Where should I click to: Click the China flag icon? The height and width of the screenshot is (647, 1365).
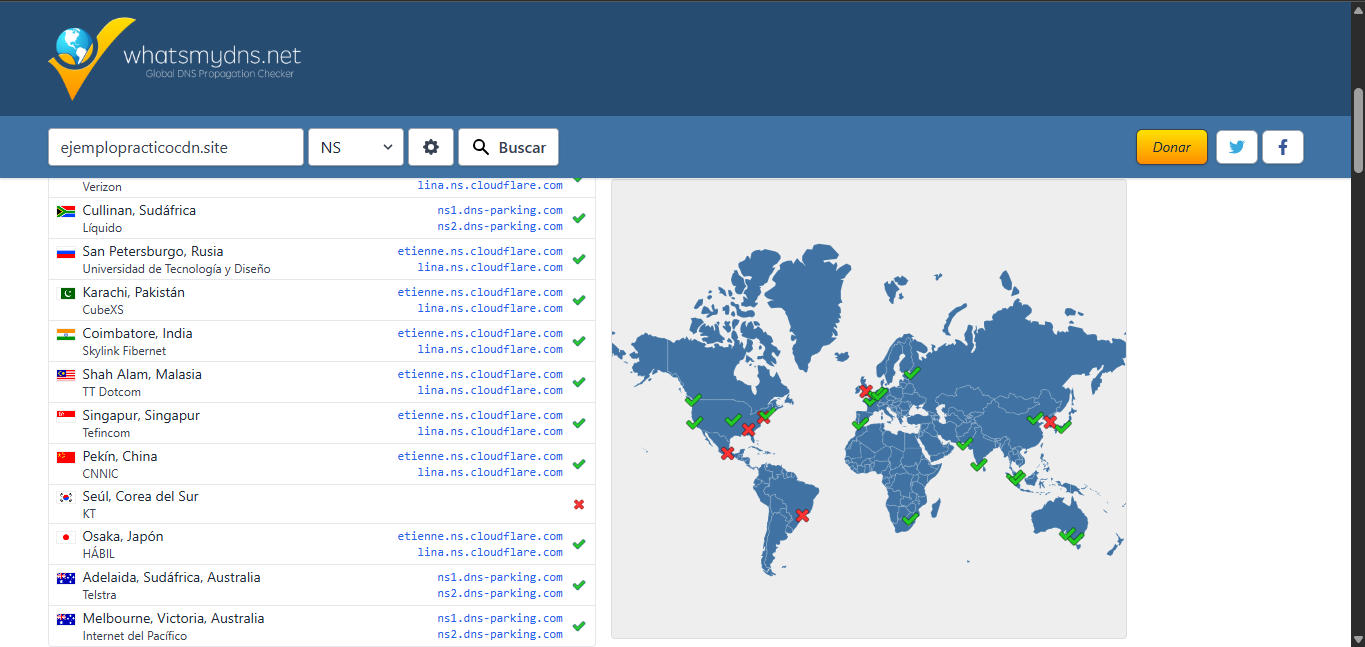(66, 457)
